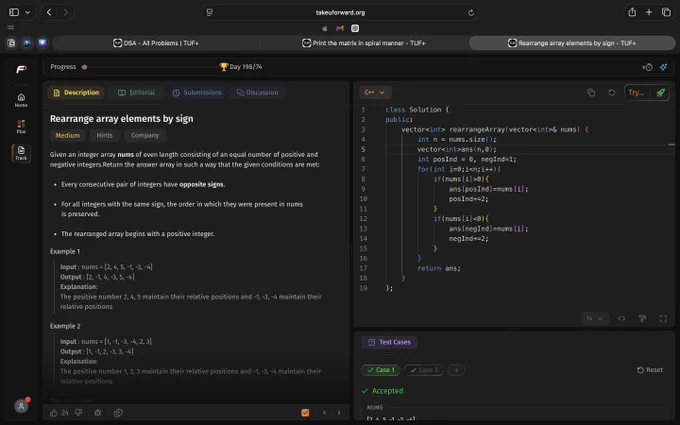Open user profile avatar

pos(21,406)
